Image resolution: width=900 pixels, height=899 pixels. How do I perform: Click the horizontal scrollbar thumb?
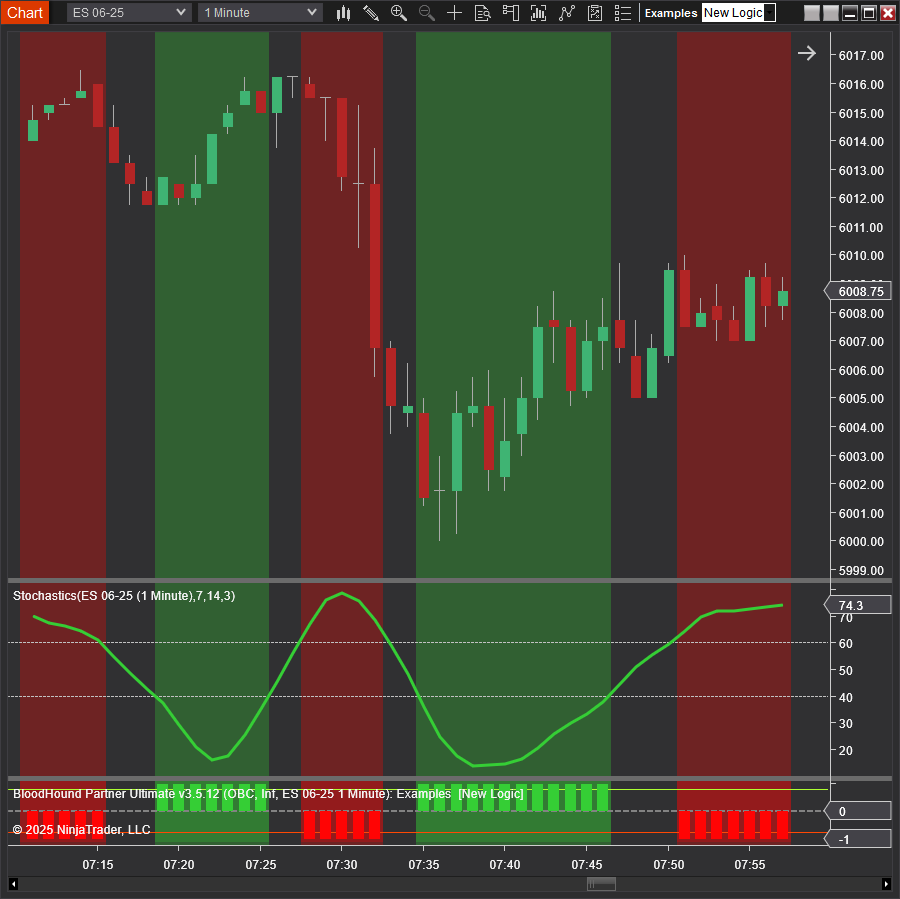(x=601, y=884)
